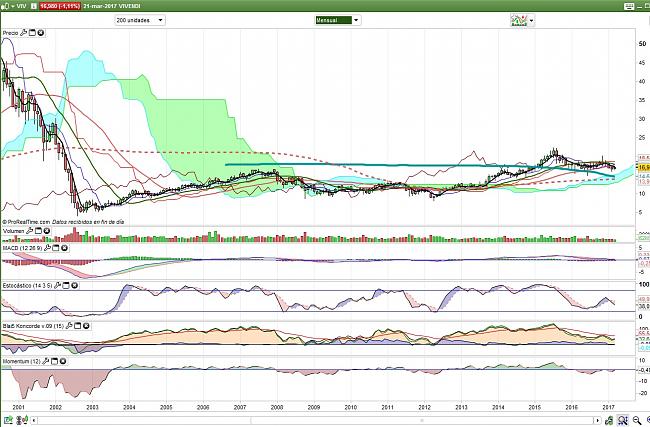Open Volumen indicator settings wrench
This screenshot has height=427, width=650.
click(x=30, y=230)
